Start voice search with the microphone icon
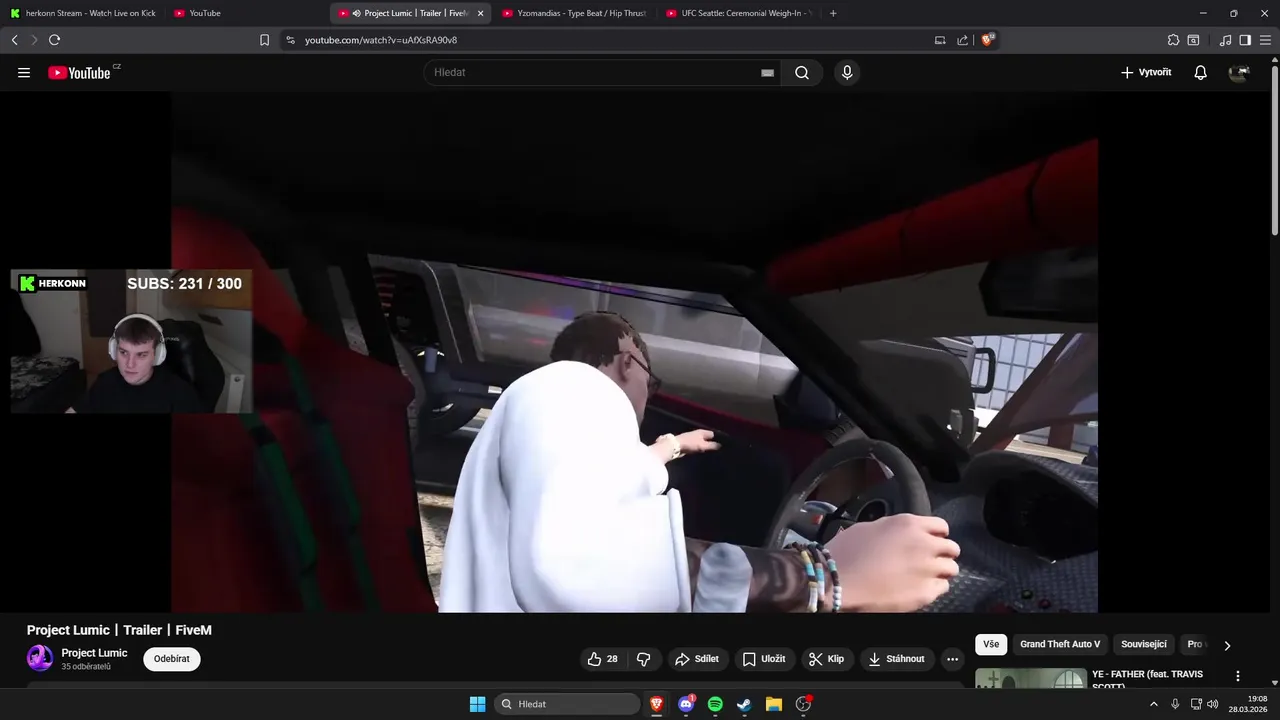This screenshot has width=1280, height=720. pos(847,72)
